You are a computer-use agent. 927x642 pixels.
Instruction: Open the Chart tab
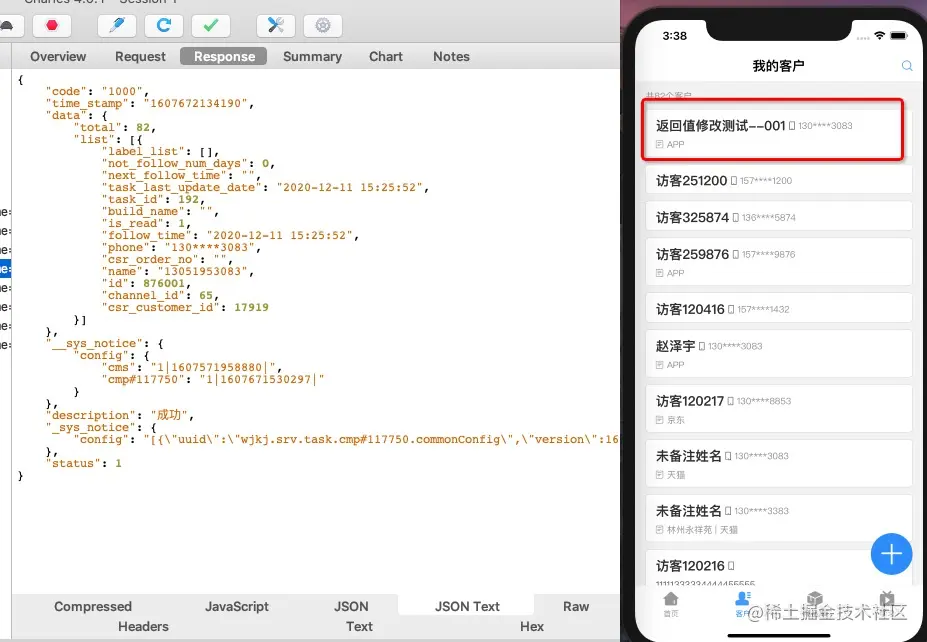(x=385, y=57)
